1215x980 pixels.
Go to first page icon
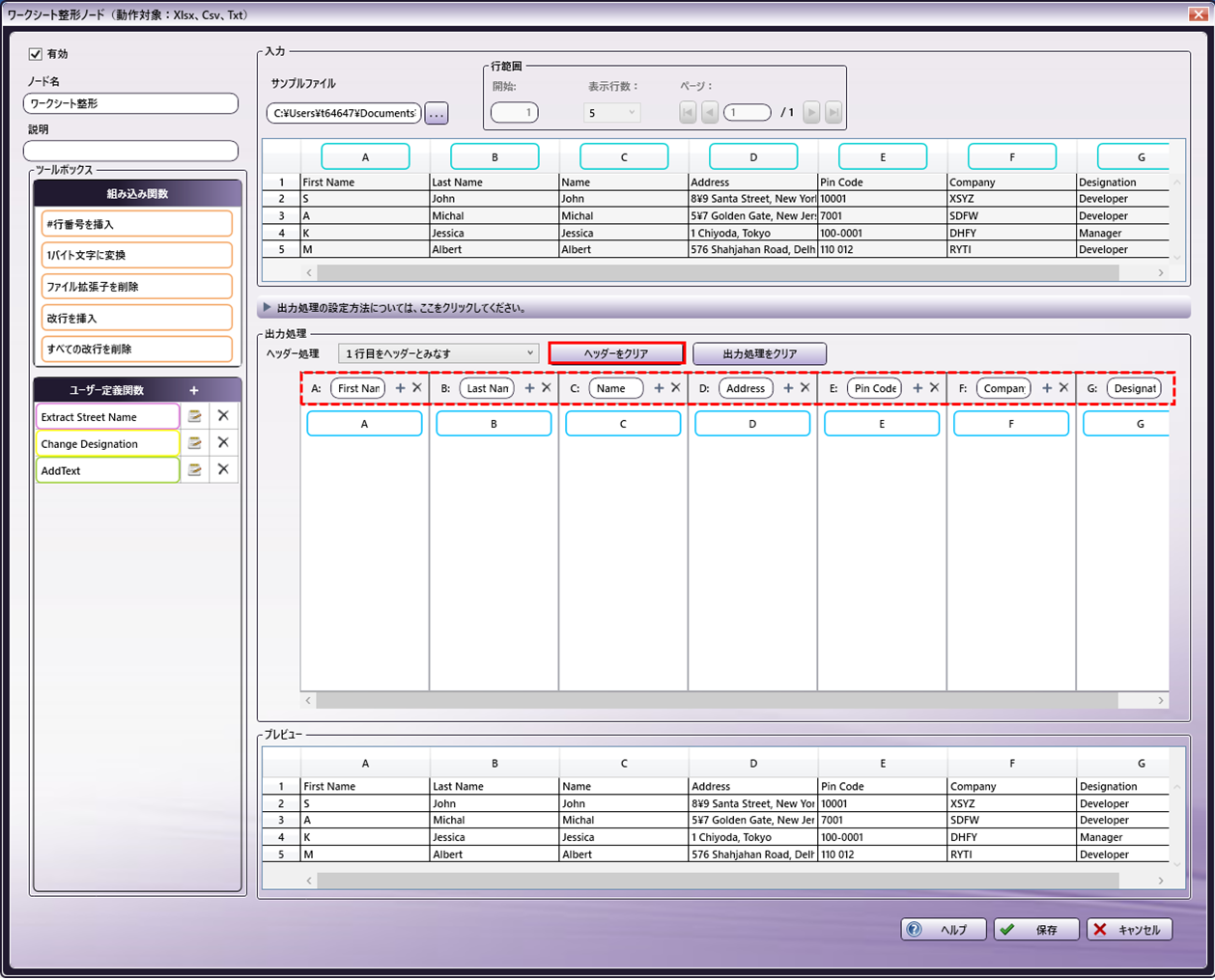688,112
